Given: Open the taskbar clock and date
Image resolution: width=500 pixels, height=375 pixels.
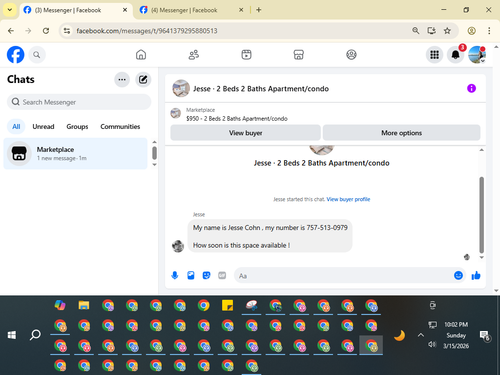Looking at the screenshot, I should [x=456, y=335].
